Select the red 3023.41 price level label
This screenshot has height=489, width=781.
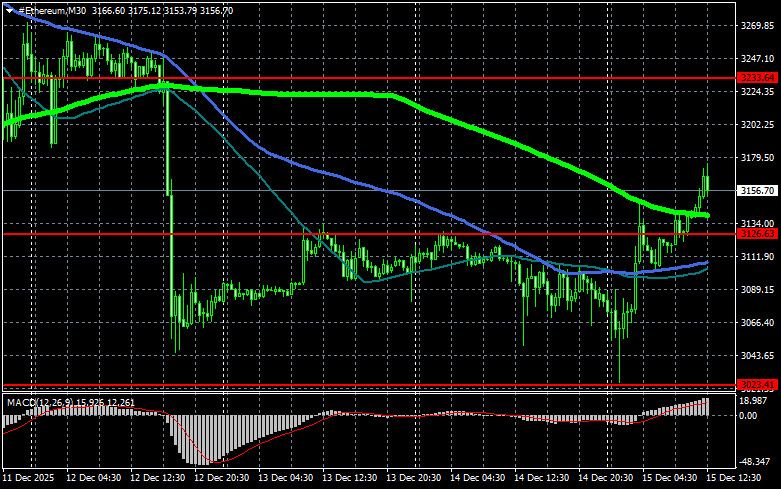click(x=757, y=384)
